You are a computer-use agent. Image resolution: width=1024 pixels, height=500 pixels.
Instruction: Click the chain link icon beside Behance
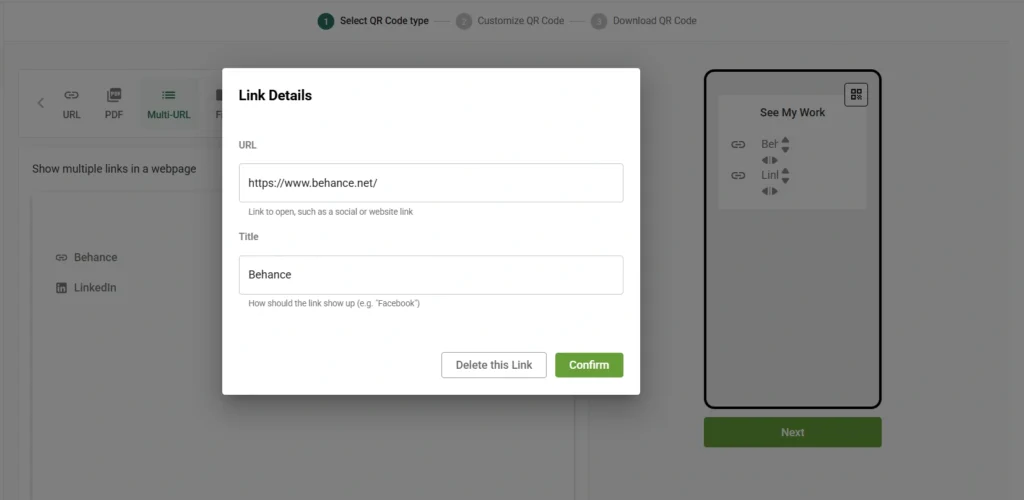[61, 257]
